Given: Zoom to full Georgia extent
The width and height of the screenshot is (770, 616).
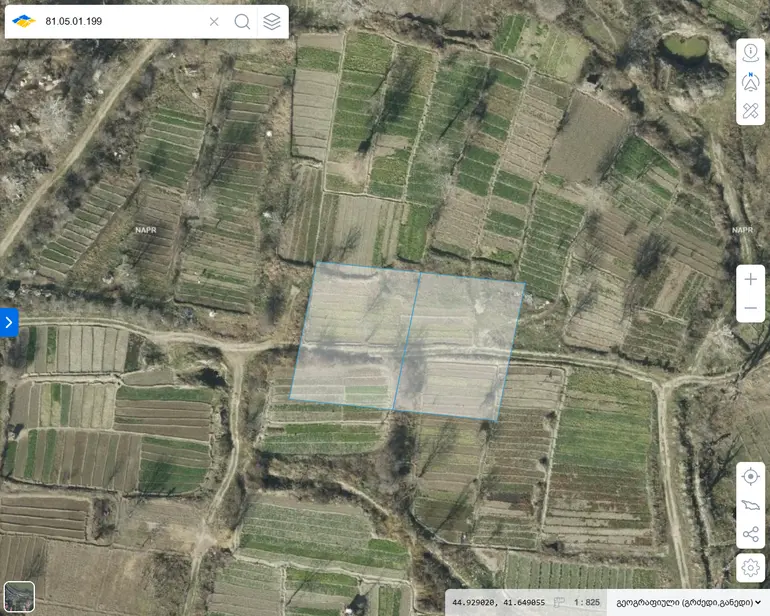Looking at the screenshot, I should click(750, 505).
